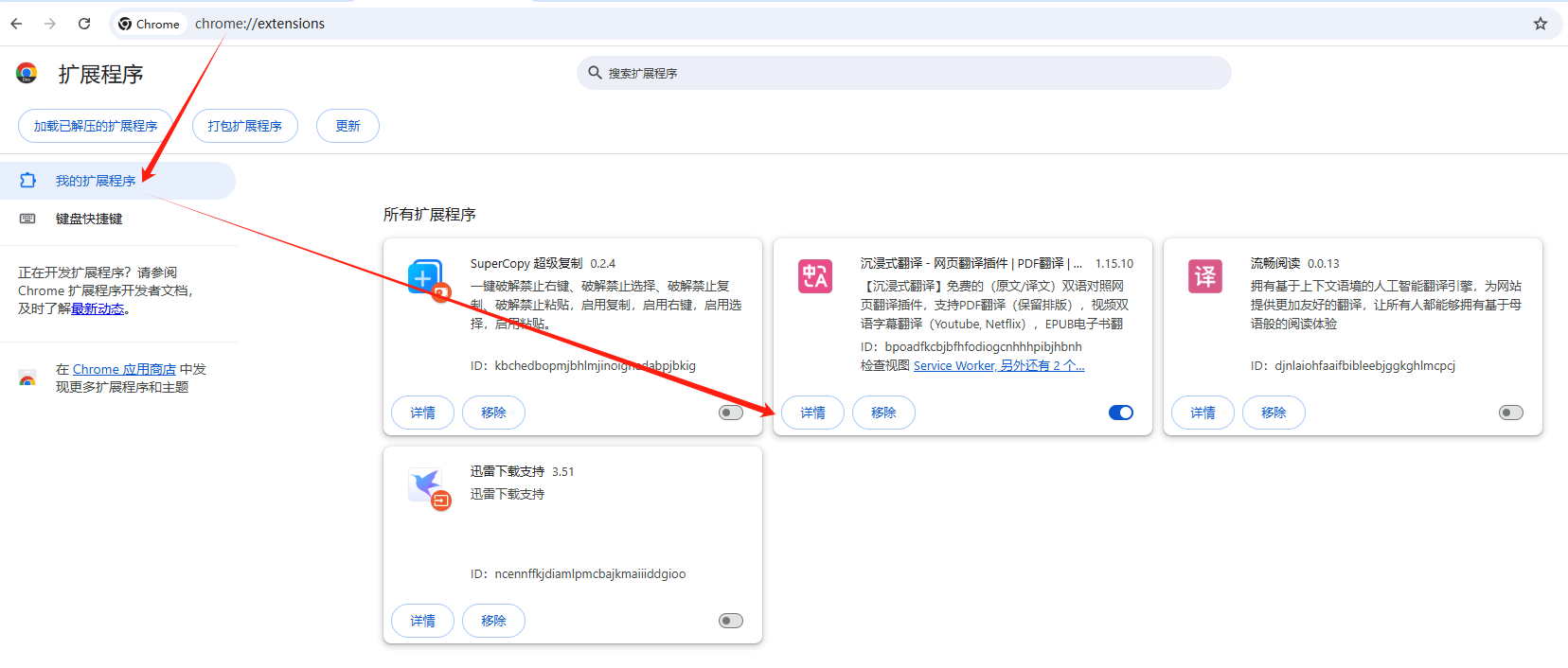Bookmark this page with the star icon
This screenshot has width=1568, height=668.
[1541, 24]
